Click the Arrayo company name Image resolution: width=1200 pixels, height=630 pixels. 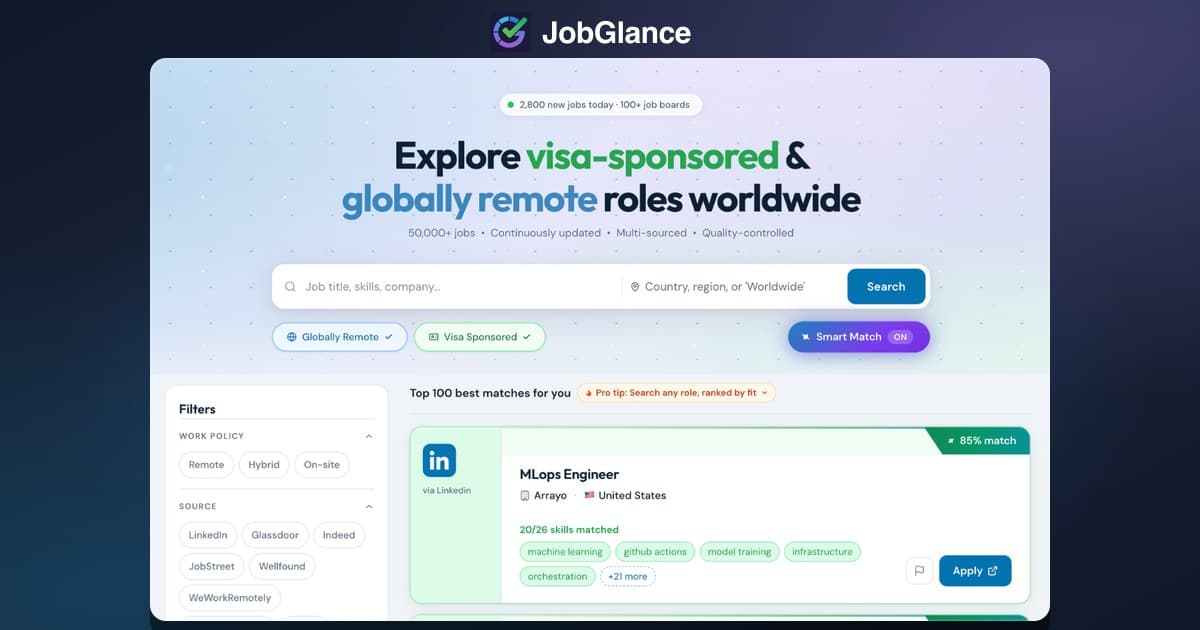pos(550,496)
